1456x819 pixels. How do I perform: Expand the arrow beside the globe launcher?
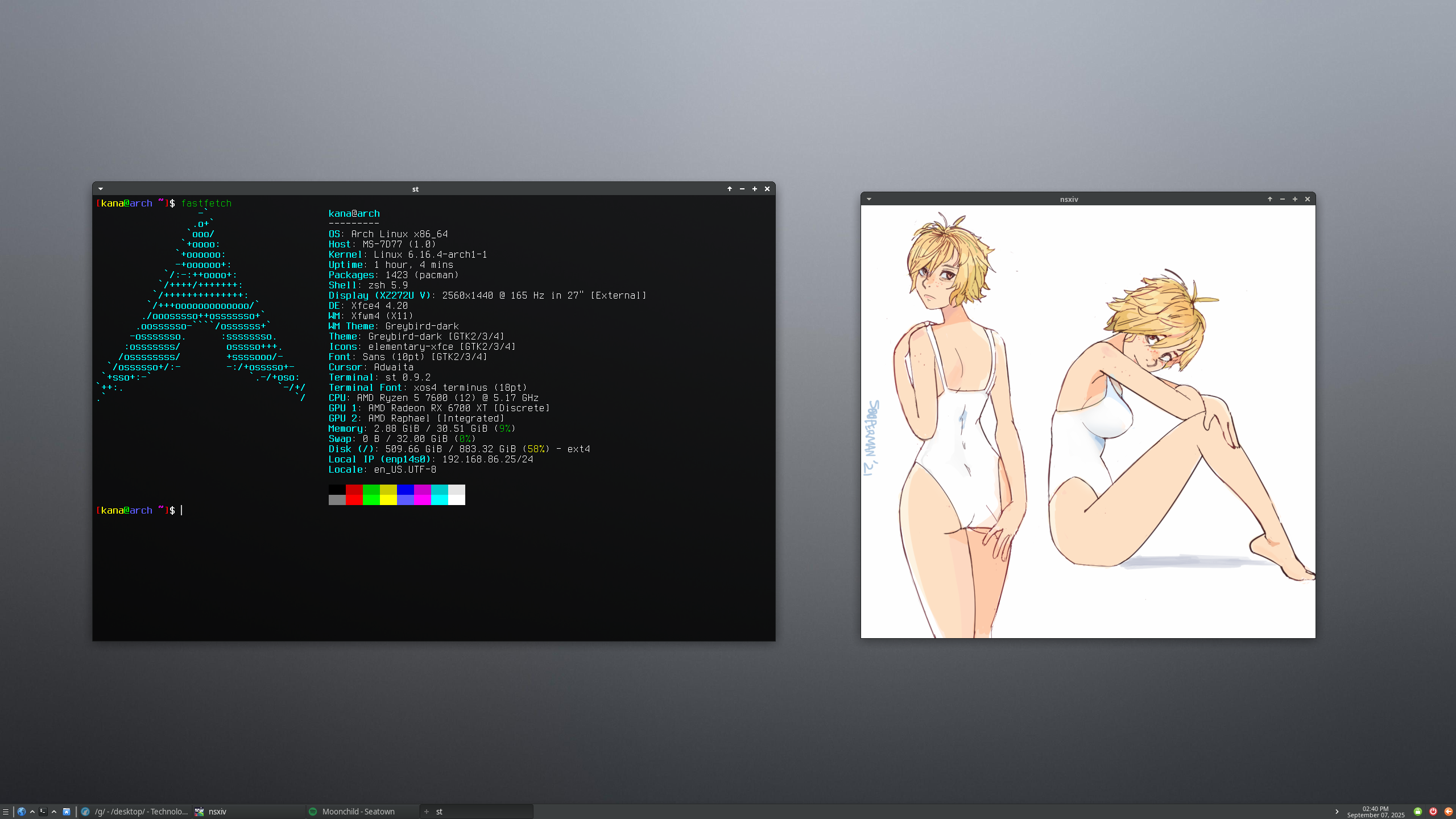(32, 812)
